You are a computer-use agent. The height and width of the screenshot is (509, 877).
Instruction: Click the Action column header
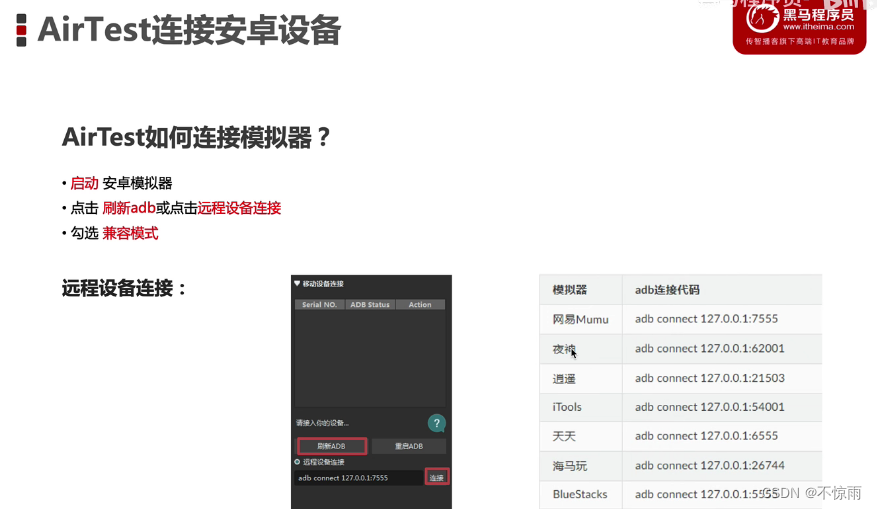click(420, 304)
